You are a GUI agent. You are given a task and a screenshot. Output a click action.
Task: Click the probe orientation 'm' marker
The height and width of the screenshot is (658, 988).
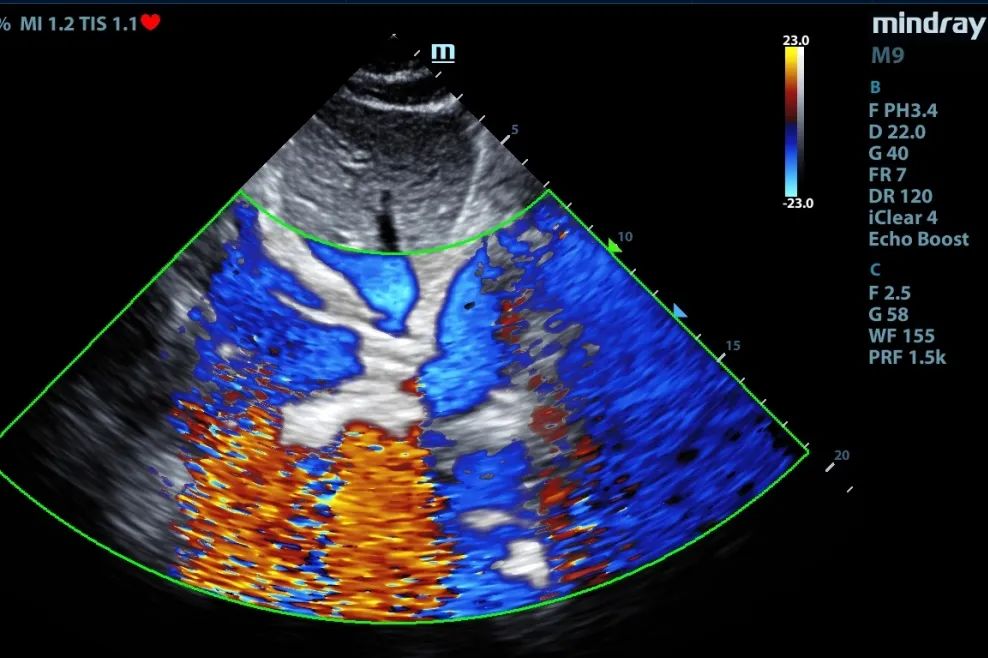tap(442, 52)
